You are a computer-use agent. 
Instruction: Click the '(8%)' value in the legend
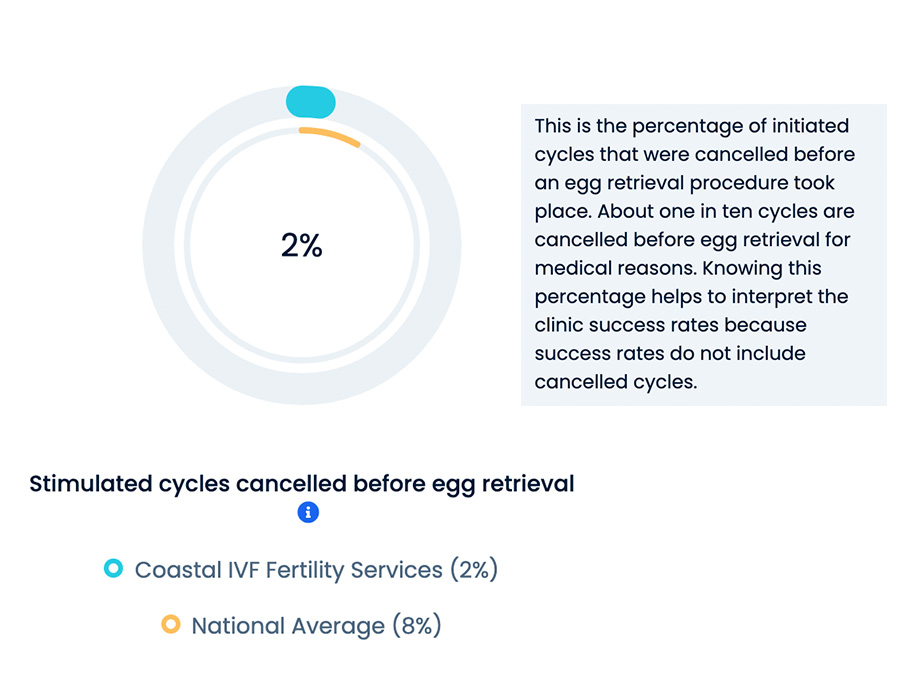417,625
